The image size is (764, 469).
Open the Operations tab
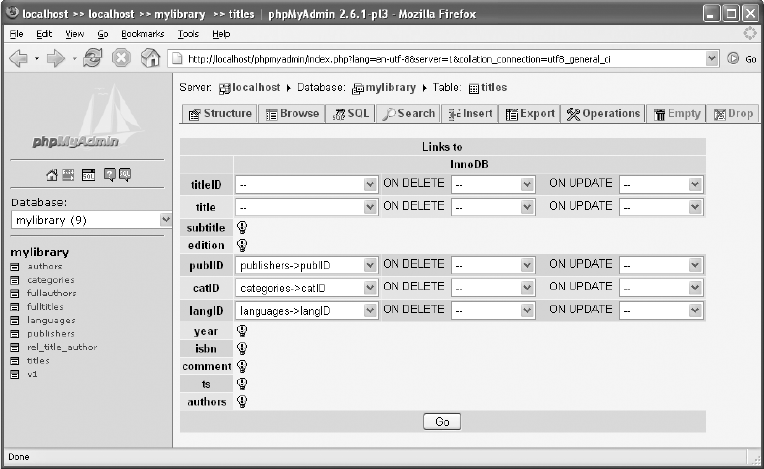[603, 113]
